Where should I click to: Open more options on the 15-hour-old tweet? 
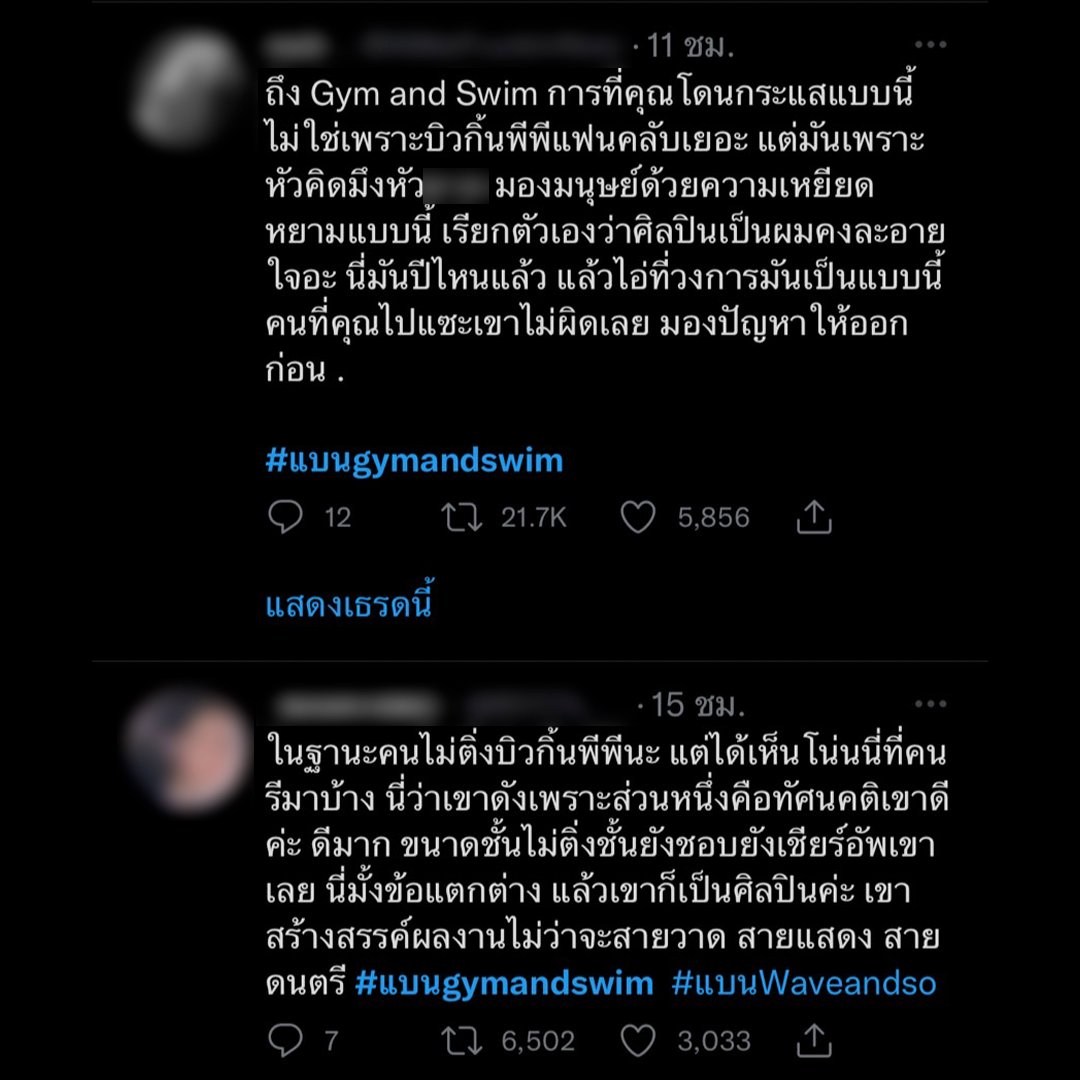tap(931, 704)
